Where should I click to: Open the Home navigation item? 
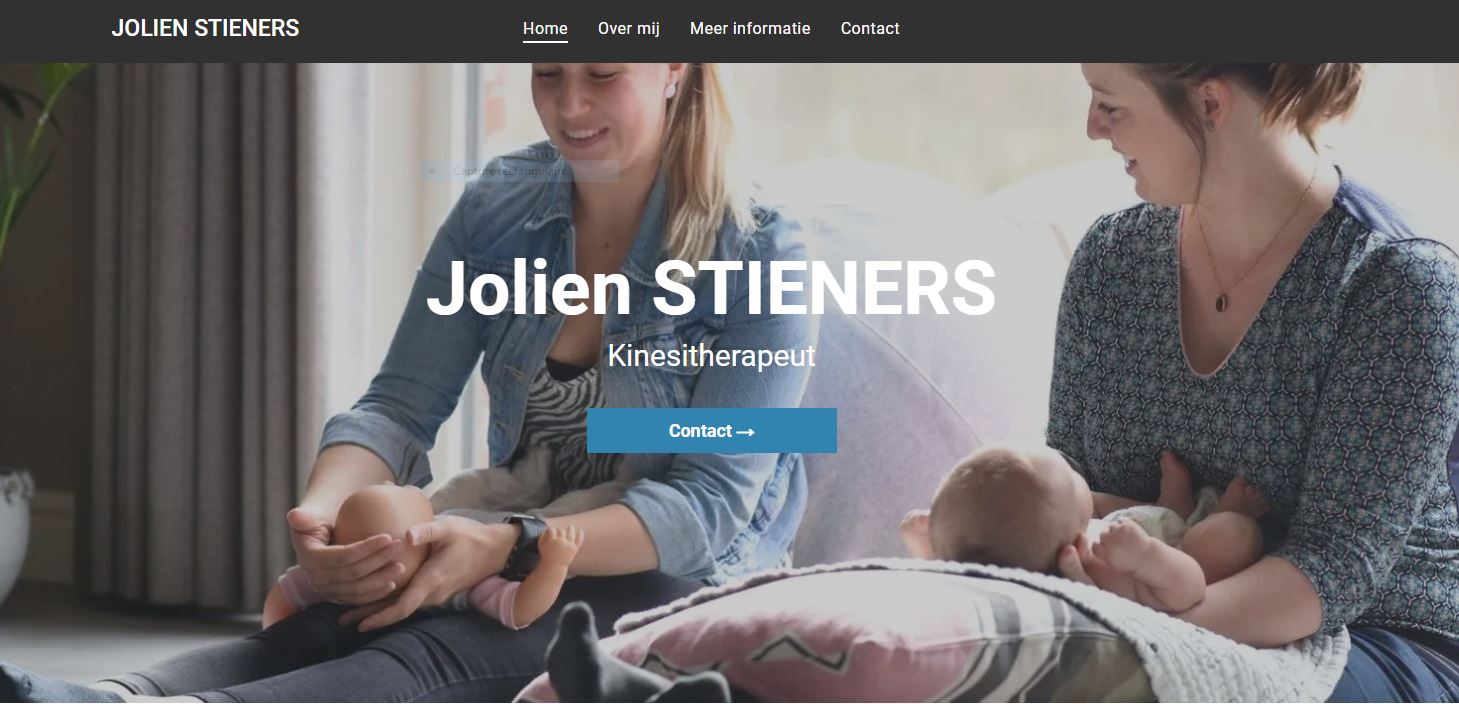point(545,29)
